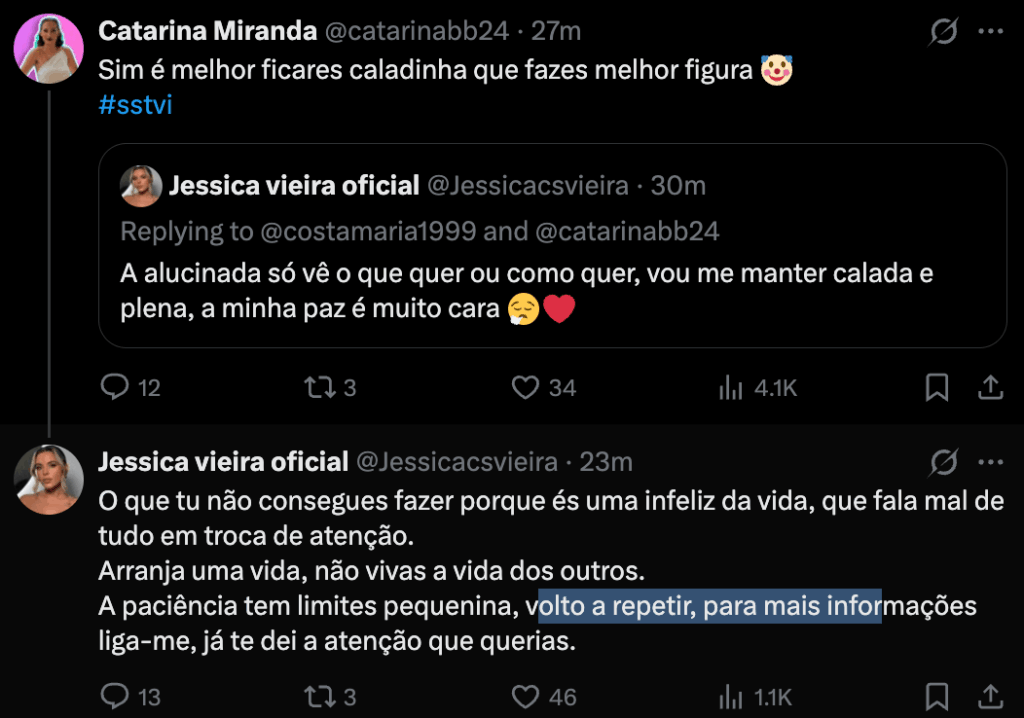
Task: Like Jessica vieira's reply with 46 likes
Action: point(526,695)
